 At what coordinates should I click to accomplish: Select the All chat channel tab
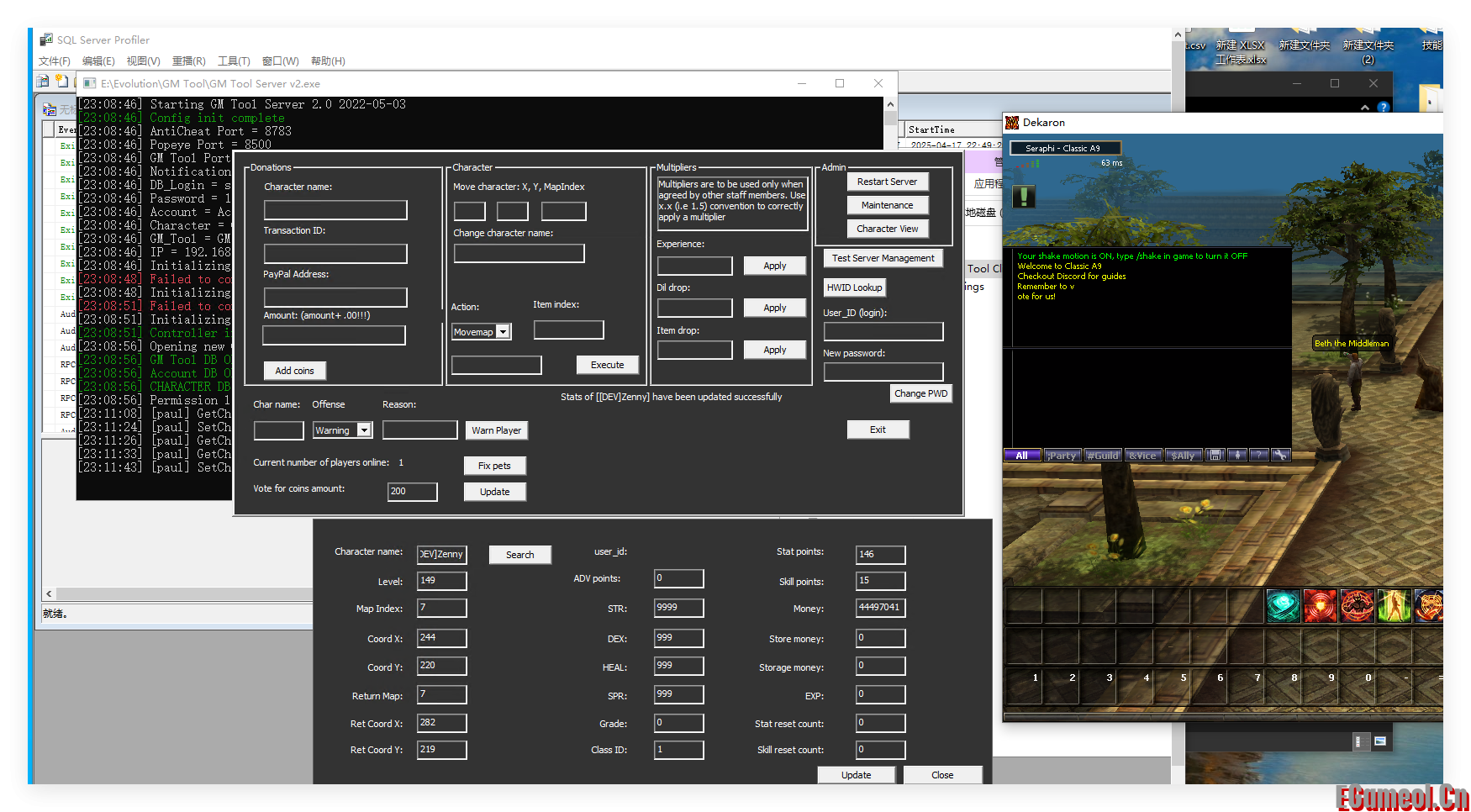(x=1022, y=456)
